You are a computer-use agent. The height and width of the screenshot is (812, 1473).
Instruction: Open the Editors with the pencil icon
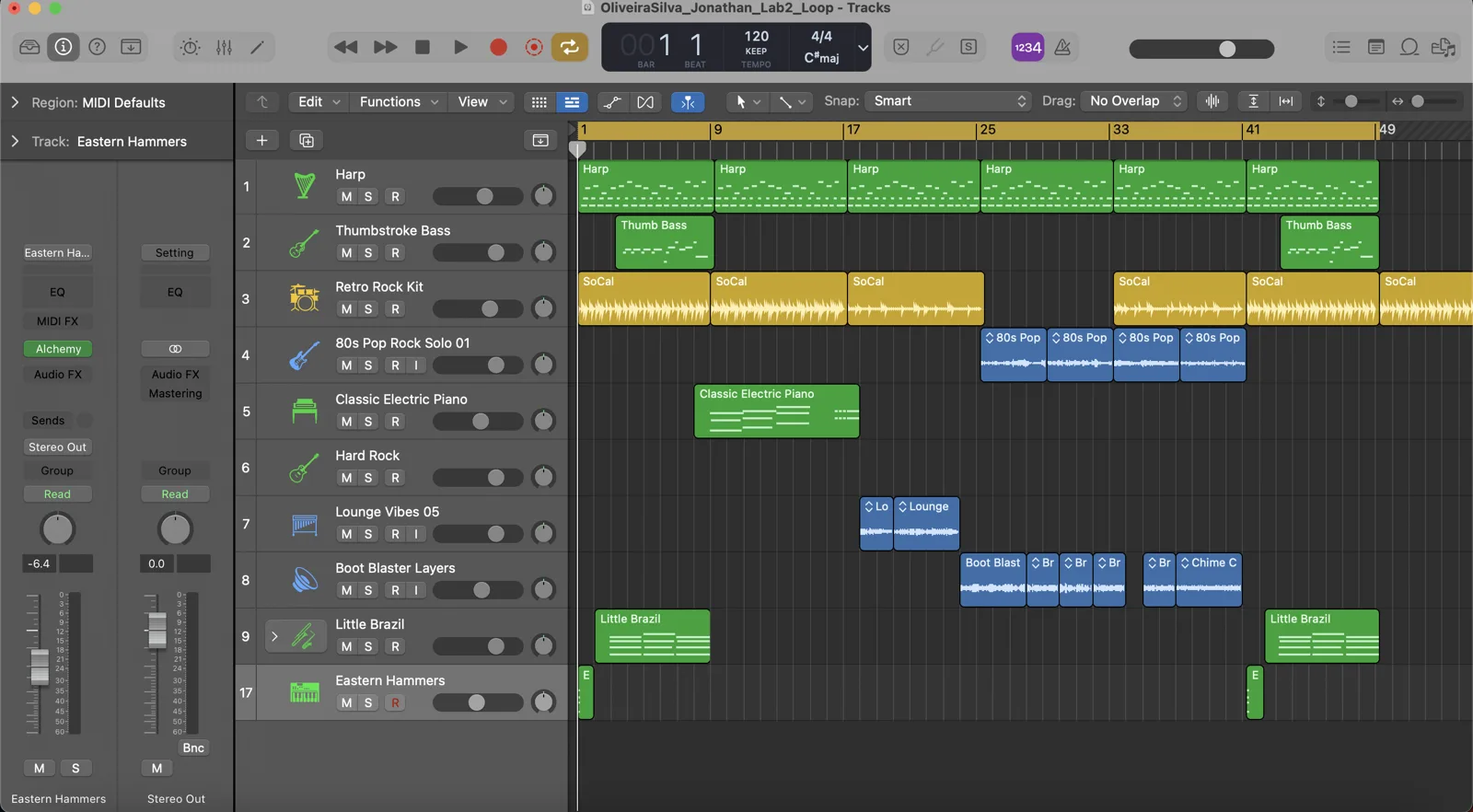pos(258,47)
